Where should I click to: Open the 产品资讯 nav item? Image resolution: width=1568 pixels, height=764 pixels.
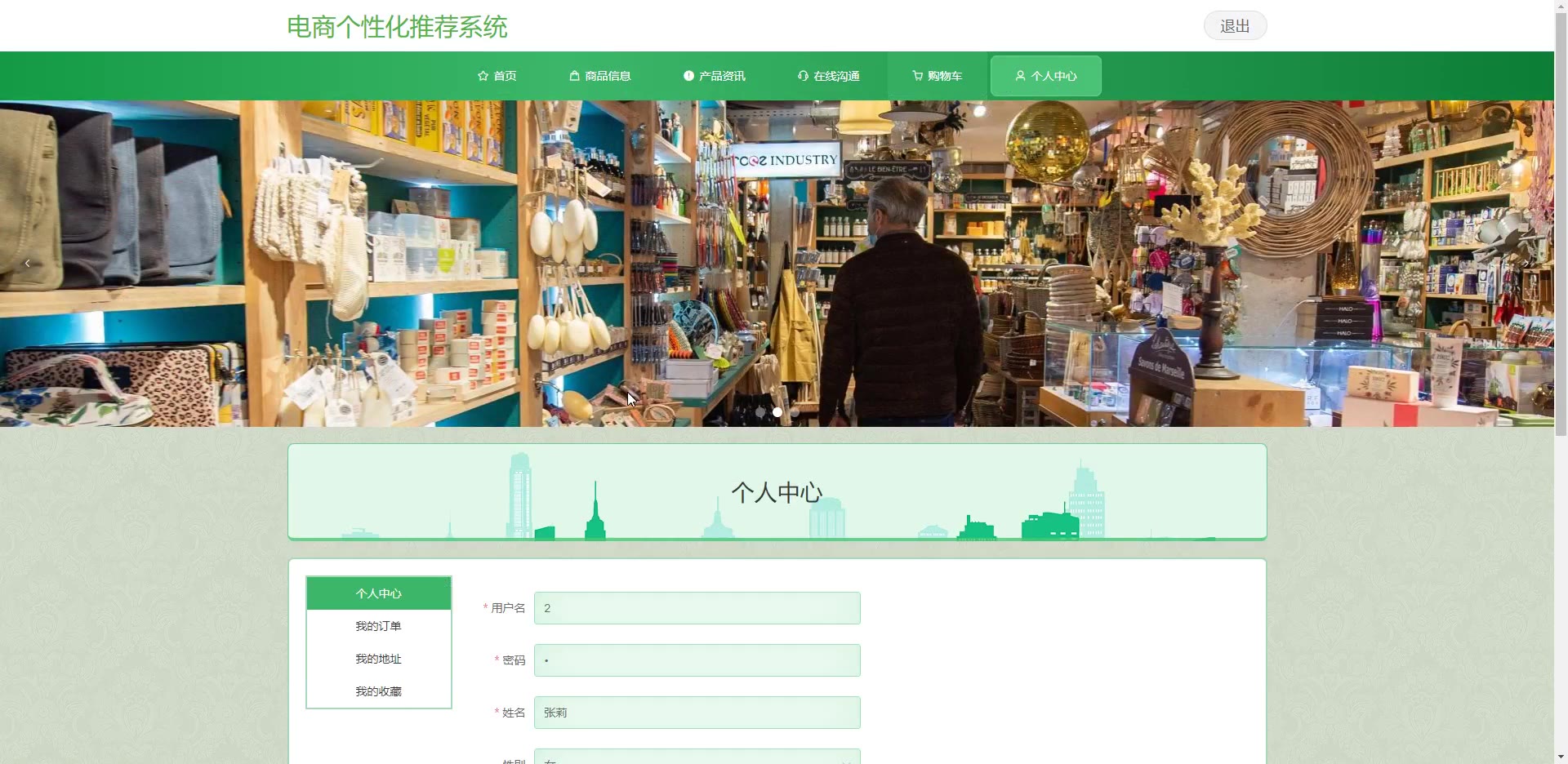coord(715,76)
